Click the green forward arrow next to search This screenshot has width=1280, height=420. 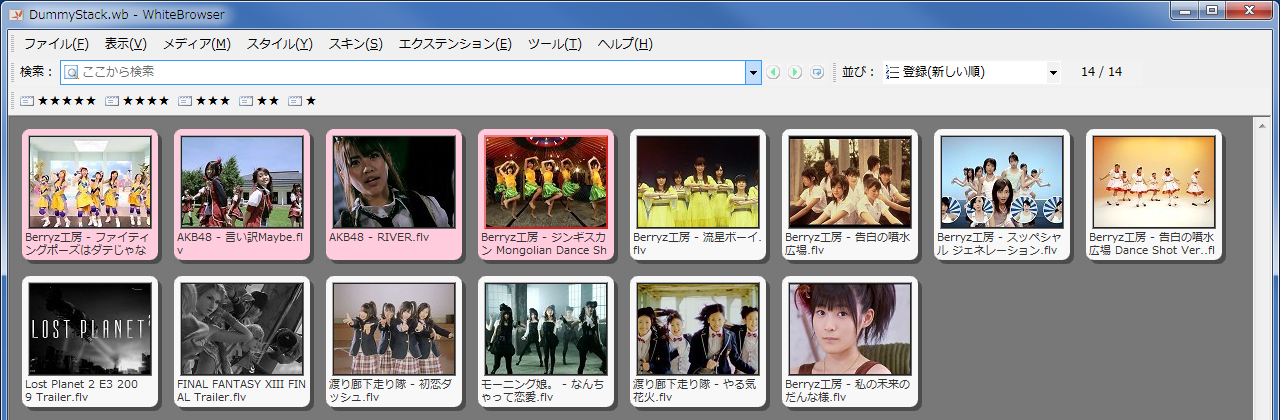(795, 73)
